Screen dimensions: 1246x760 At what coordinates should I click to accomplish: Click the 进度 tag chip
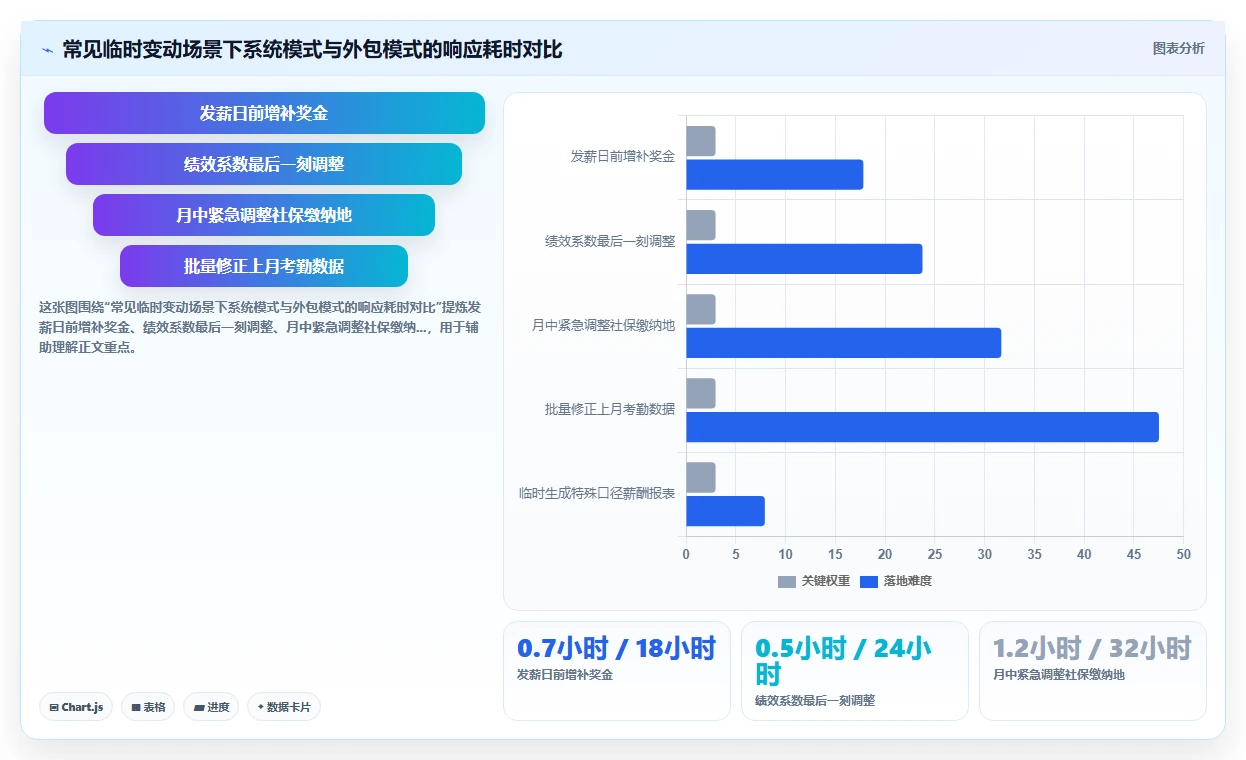point(211,707)
